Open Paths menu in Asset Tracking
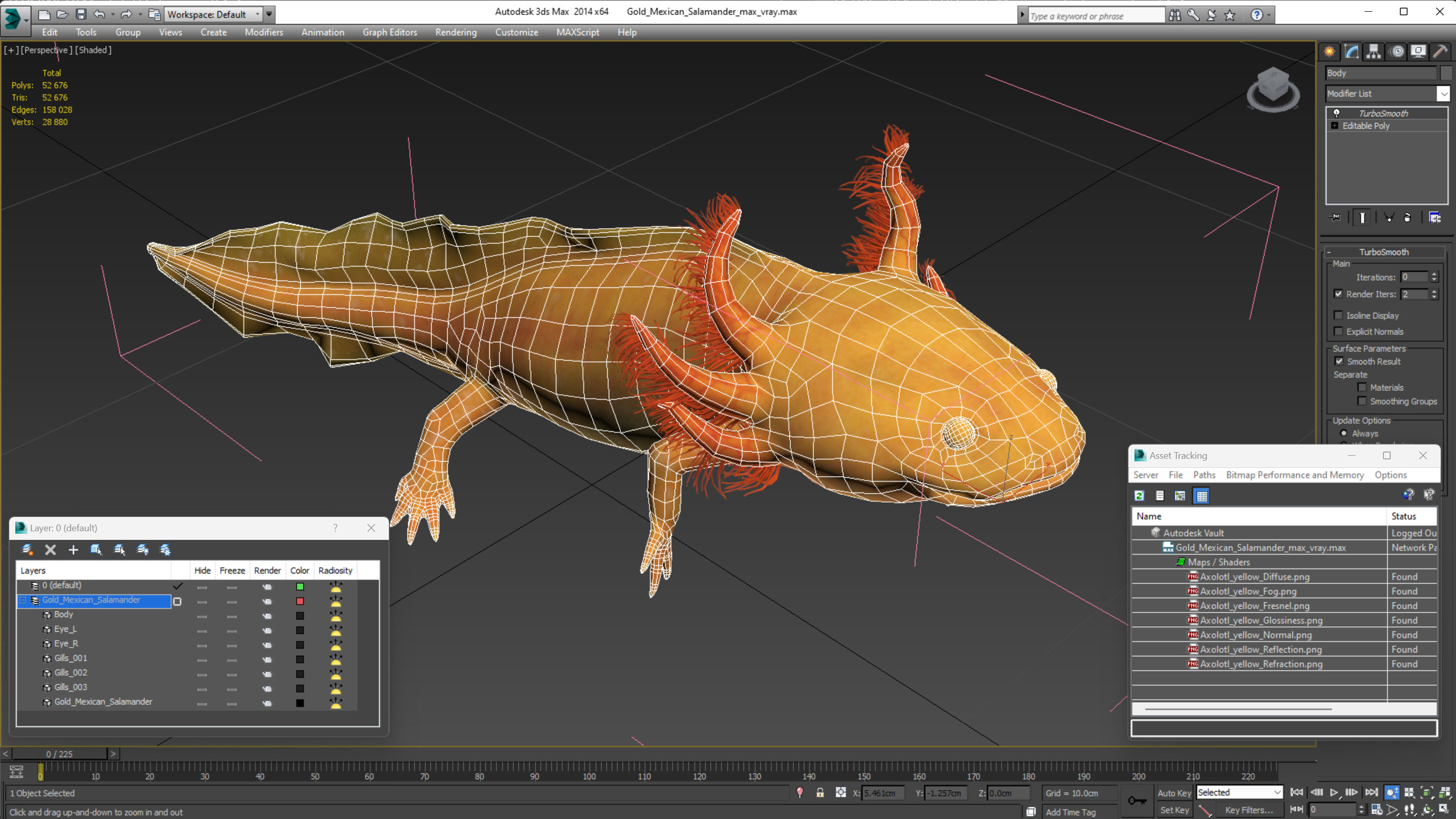 (x=1204, y=475)
